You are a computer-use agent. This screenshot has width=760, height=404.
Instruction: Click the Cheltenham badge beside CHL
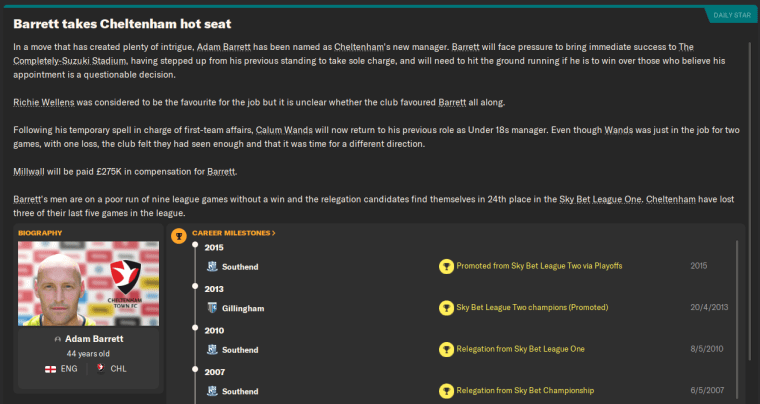click(x=102, y=368)
